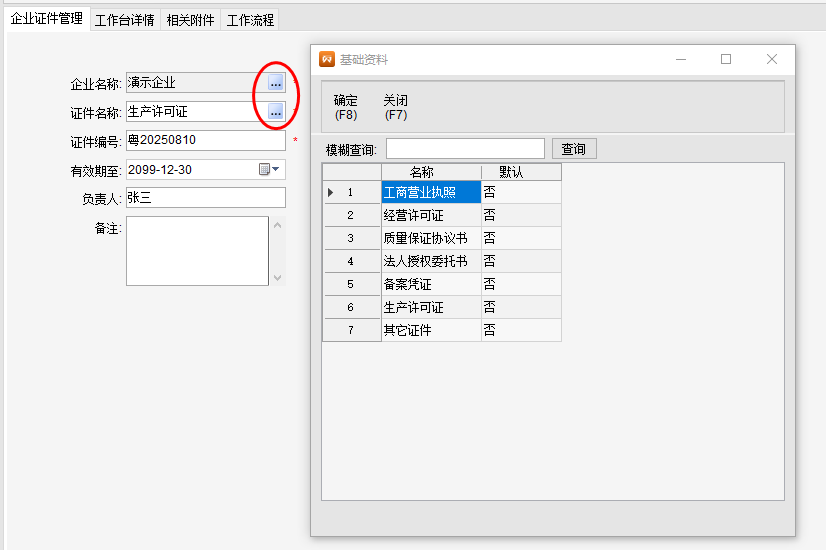Click the 查询 search button
Screen dimensions: 826x550
point(573,149)
